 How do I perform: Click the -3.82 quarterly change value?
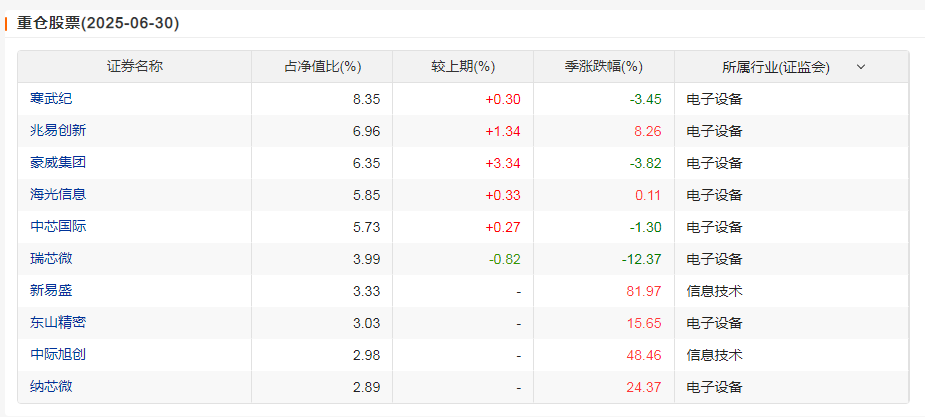point(646,163)
